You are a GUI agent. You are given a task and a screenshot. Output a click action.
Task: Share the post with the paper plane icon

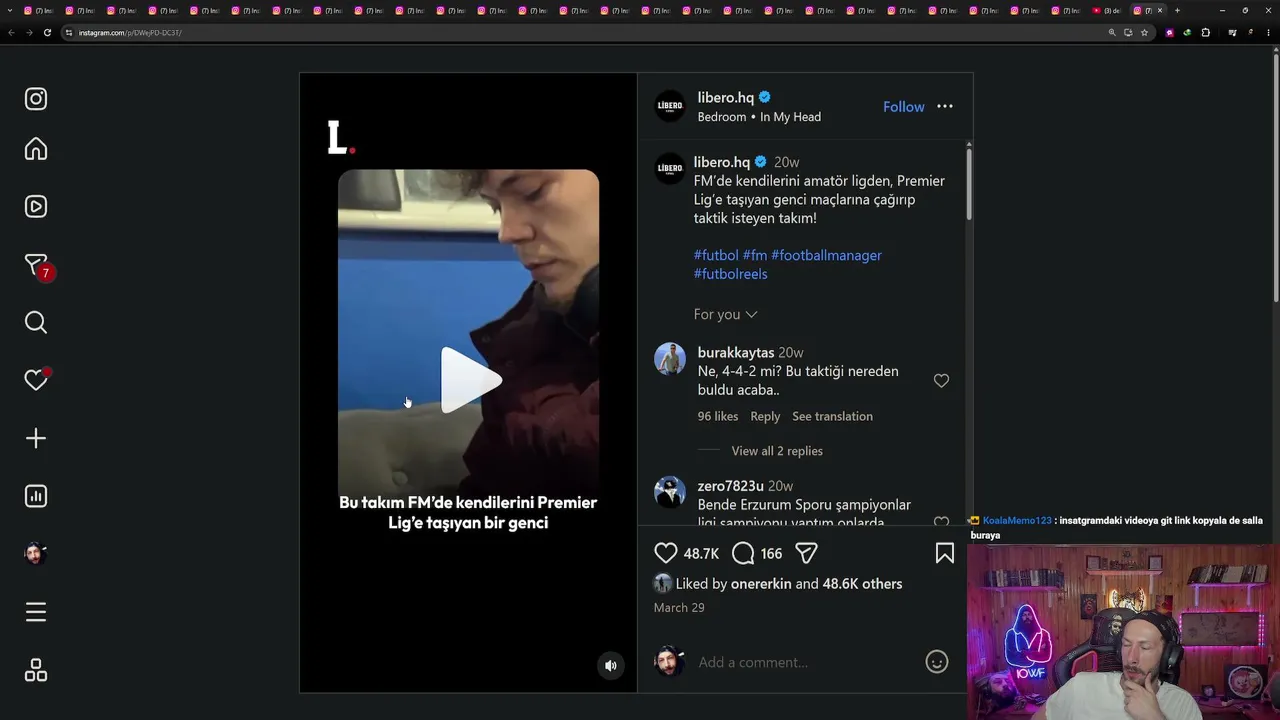point(807,553)
